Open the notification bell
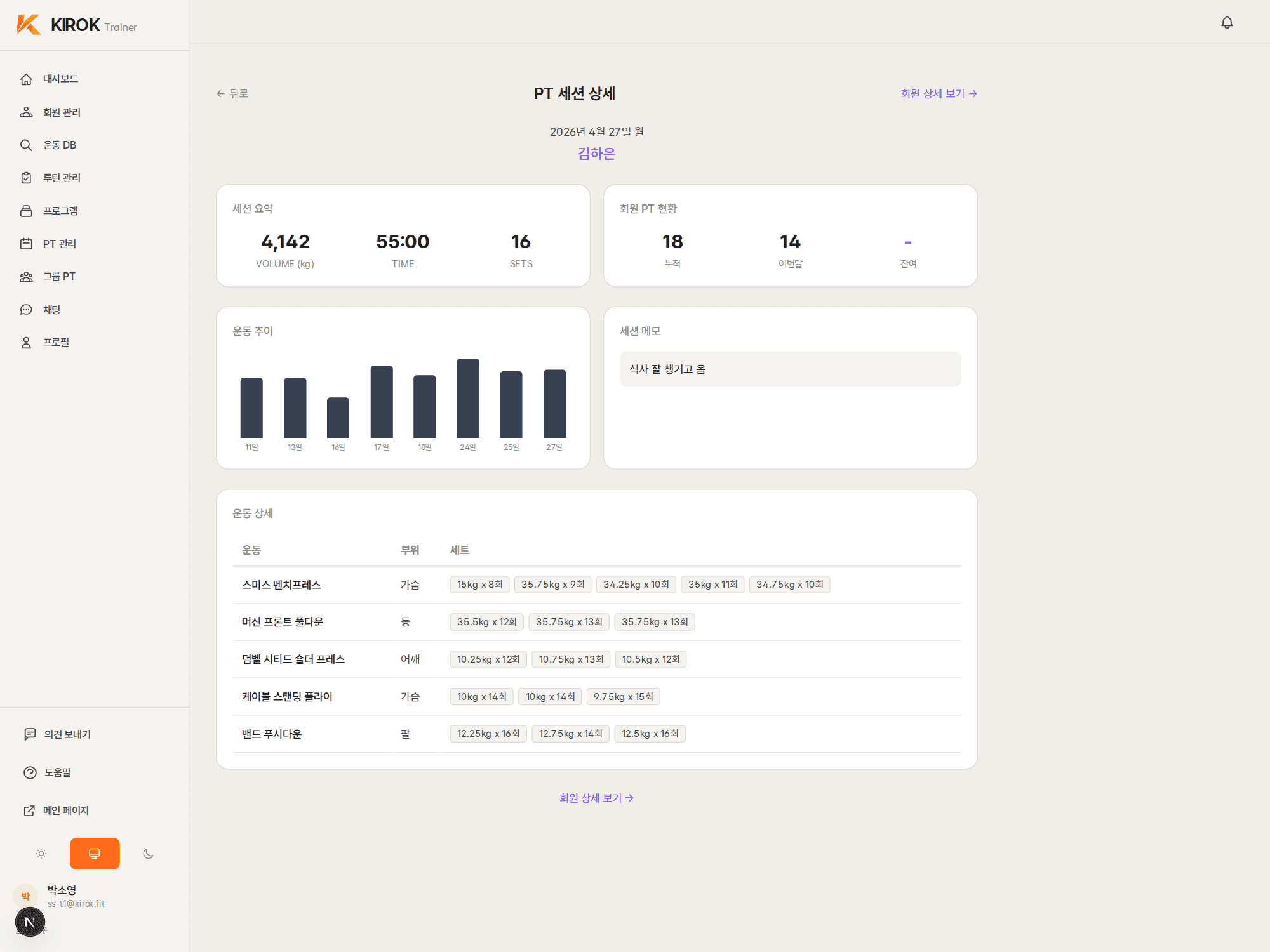Screen dimensions: 1270x952 (1227, 22)
